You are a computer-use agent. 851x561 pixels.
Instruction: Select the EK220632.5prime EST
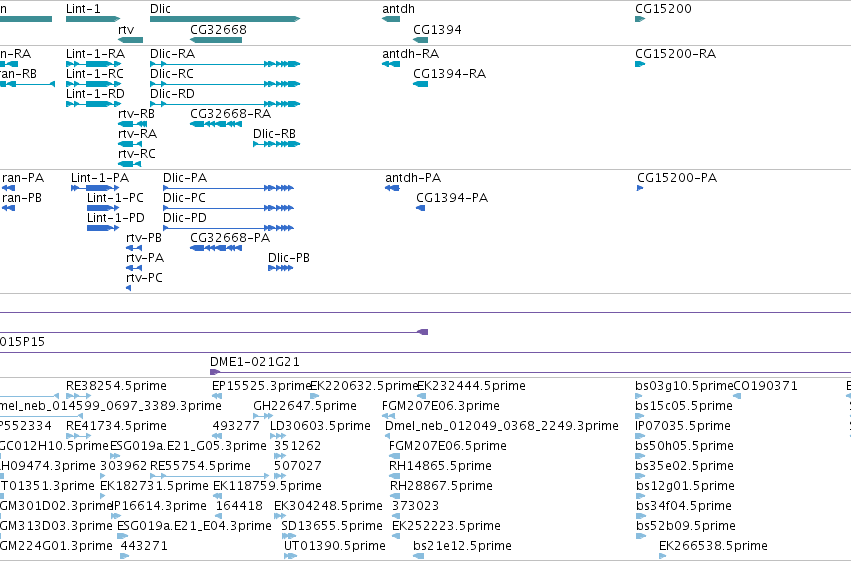[x=314, y=396]
